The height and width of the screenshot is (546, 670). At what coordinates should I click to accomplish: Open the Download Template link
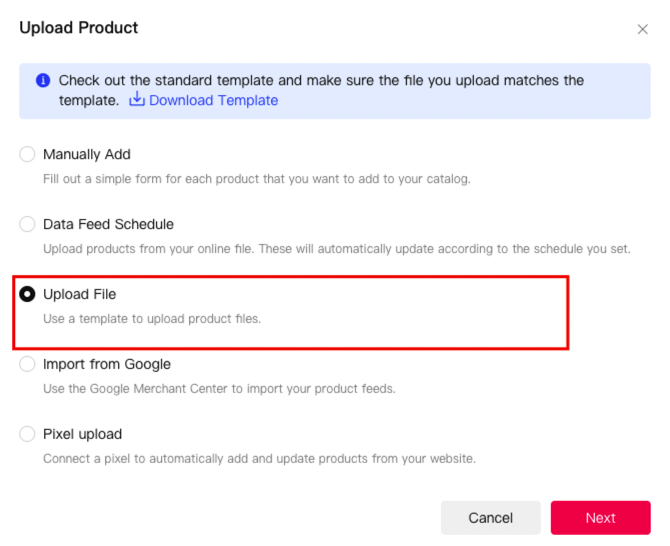213,100
